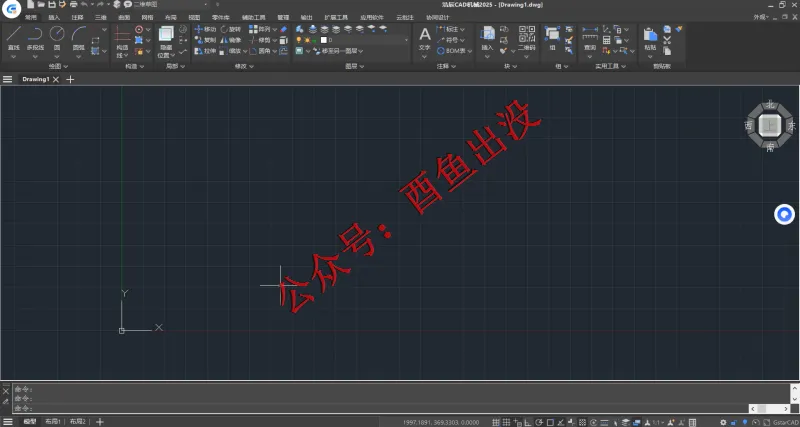Image resolution: width=800 pixels, height=427 pixels.
Task: Click the GstarCAD application logo button
Action: click(x=11, y=8)
